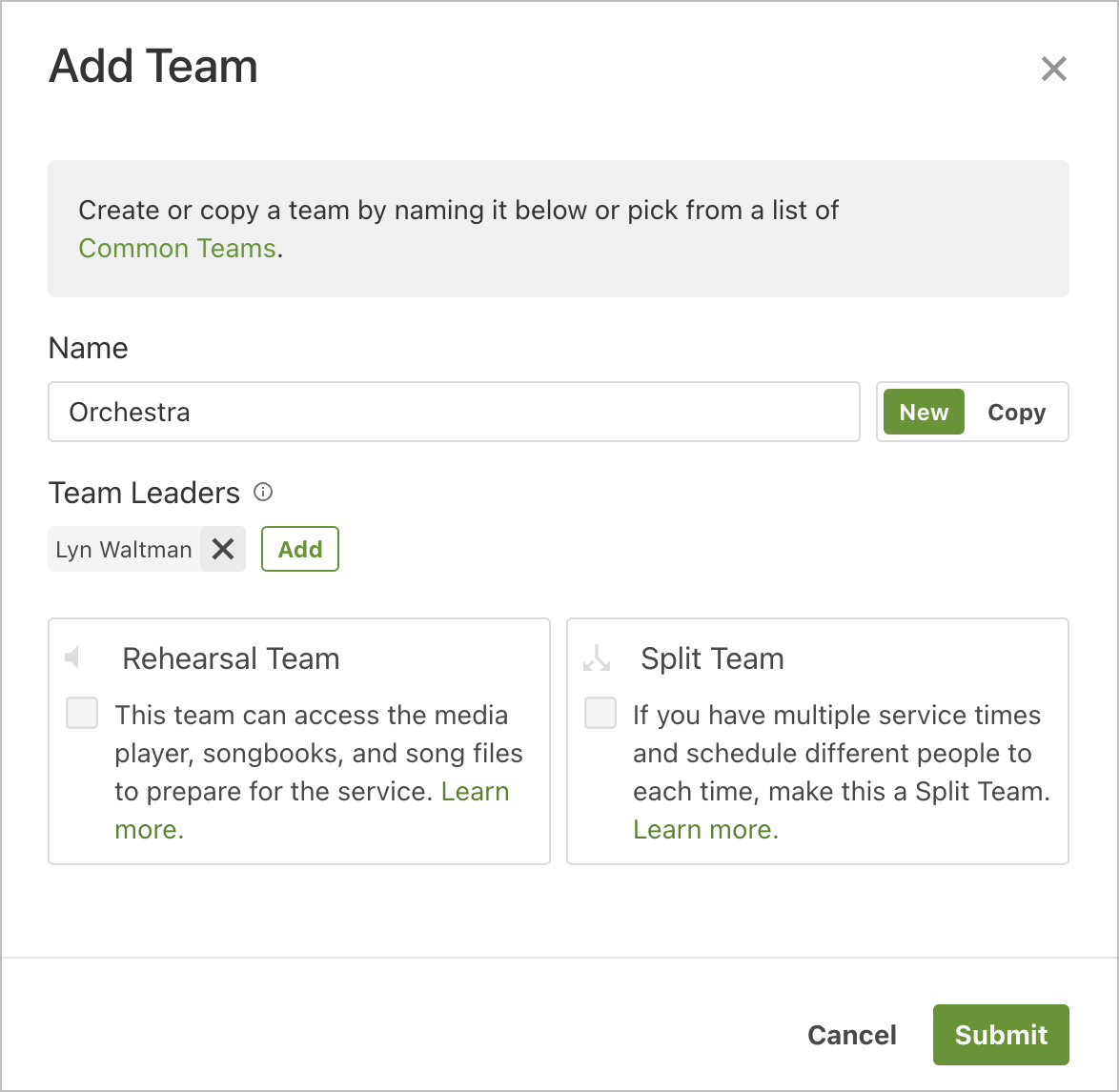Add a team leader
This screenshot has width=1119, height=1092.
(299, 549)
